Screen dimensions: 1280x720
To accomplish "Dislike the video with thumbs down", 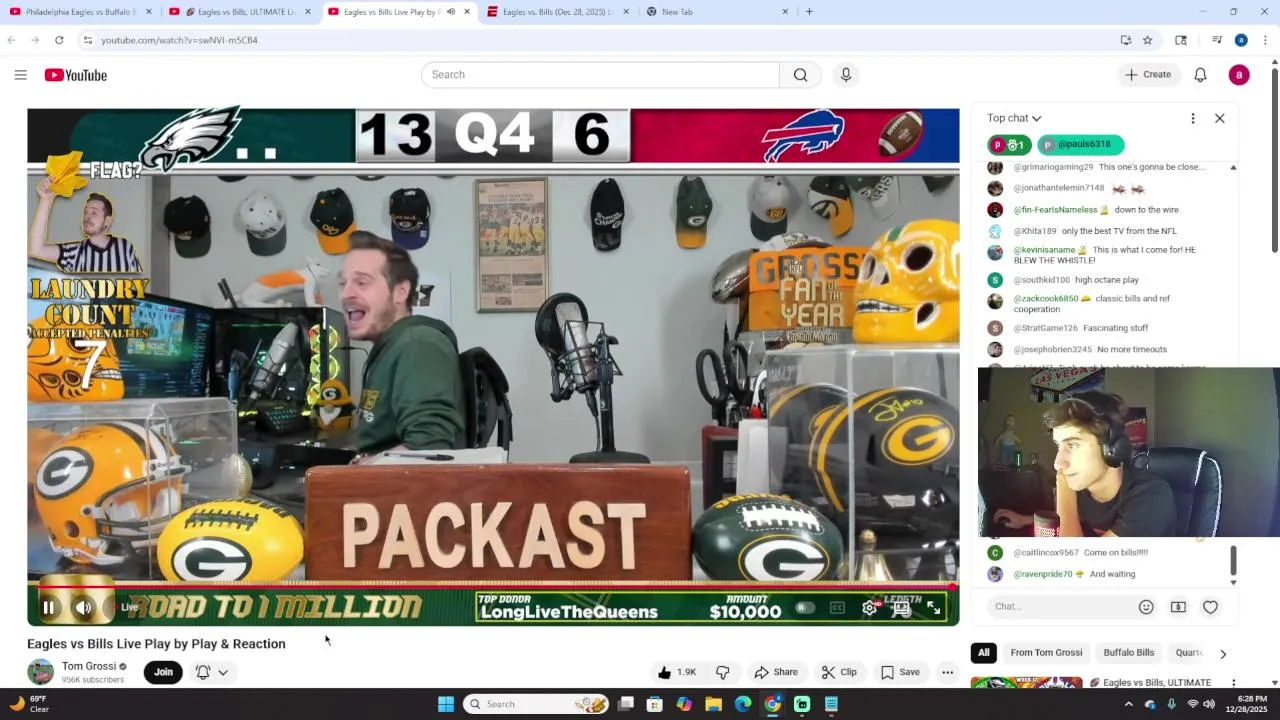I will coord(723,672).
